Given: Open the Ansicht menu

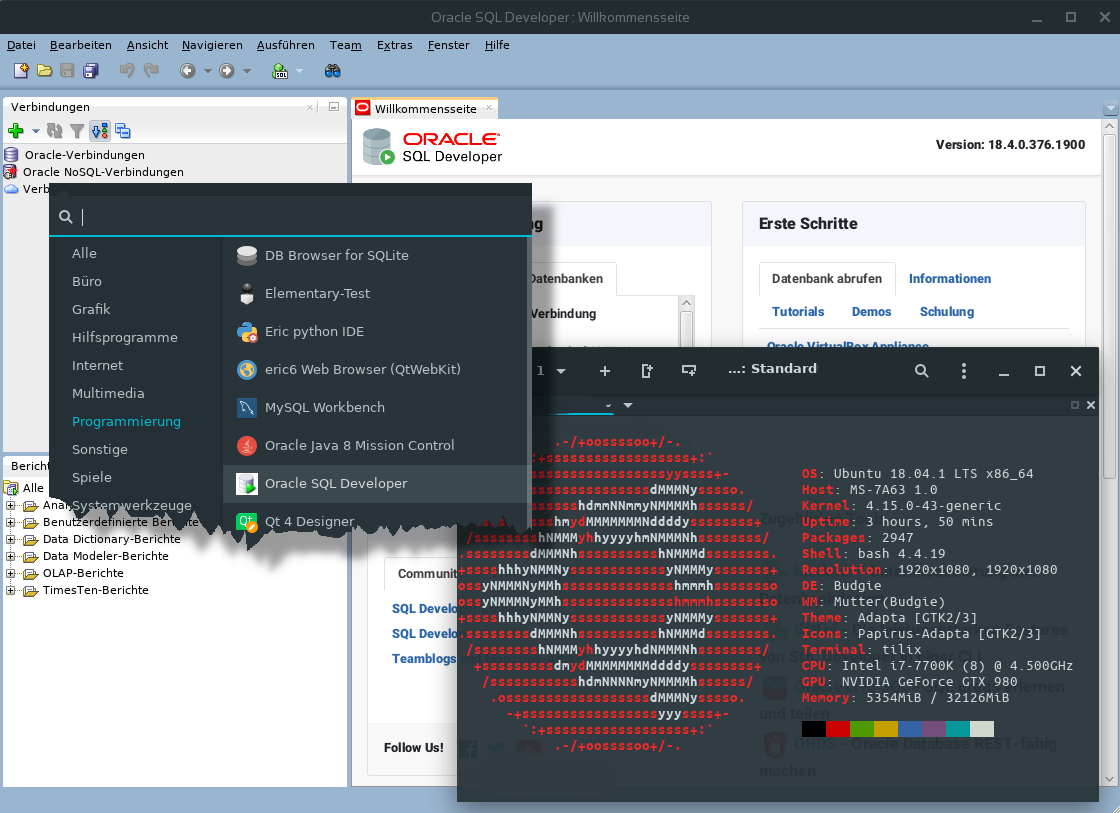Looking at the screenshot, I should [x=147, y=45].
